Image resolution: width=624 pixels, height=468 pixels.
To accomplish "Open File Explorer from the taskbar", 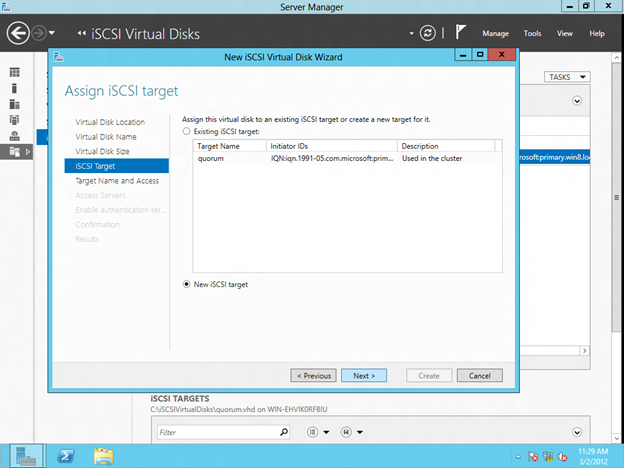I will (104, 455).
